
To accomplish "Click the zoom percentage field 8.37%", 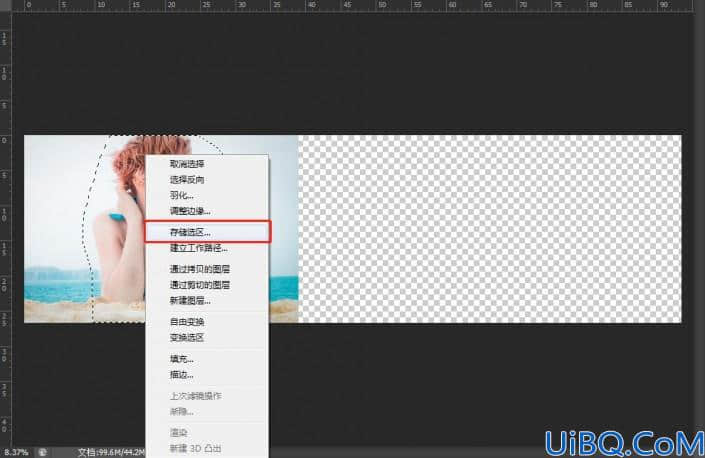I will click(x=16, y=452).
